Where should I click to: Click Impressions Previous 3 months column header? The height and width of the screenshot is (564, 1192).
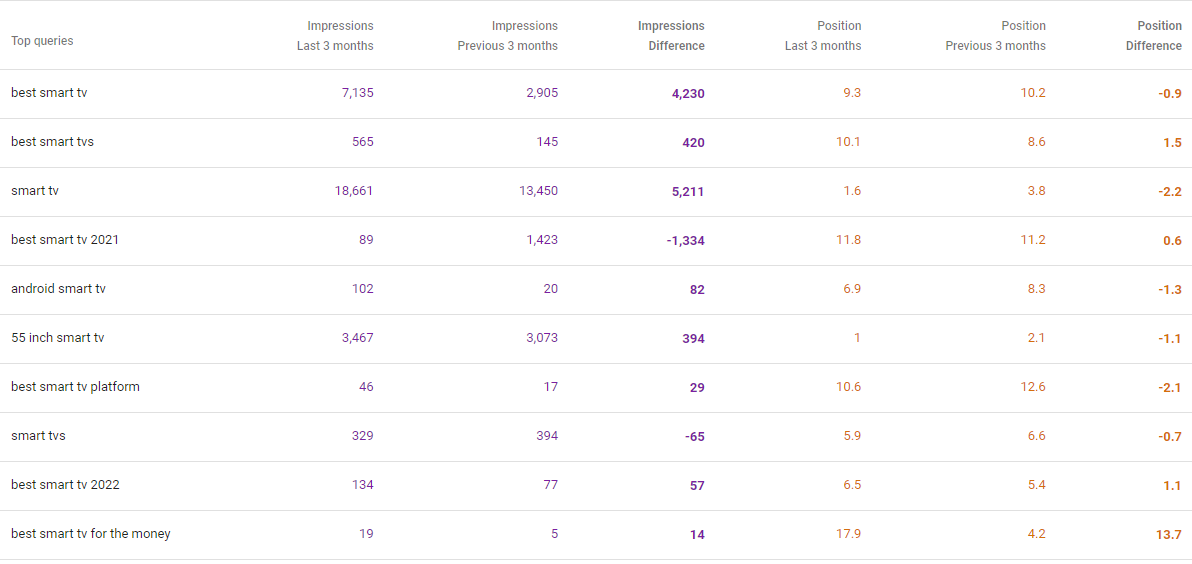point(508,36)
